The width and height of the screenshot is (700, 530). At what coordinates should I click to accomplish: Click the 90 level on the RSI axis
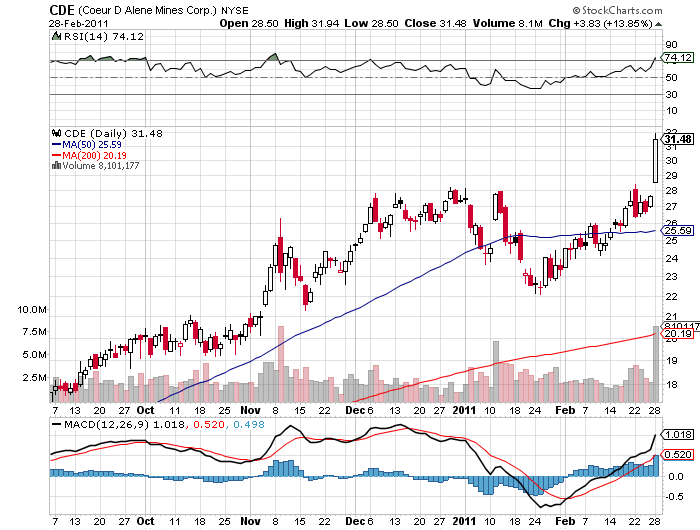tap(671, 44)
